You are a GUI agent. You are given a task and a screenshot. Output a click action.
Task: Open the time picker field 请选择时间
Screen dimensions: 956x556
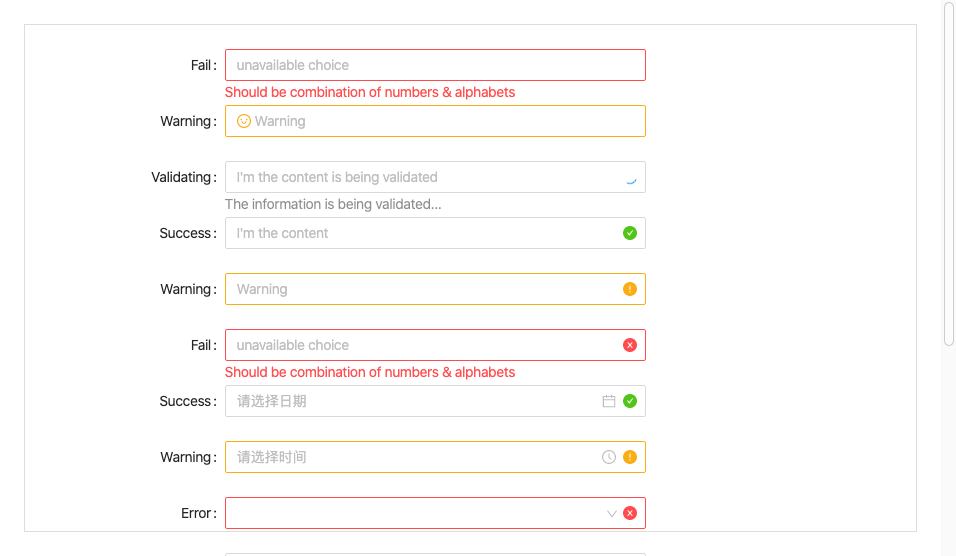[435, 457]
